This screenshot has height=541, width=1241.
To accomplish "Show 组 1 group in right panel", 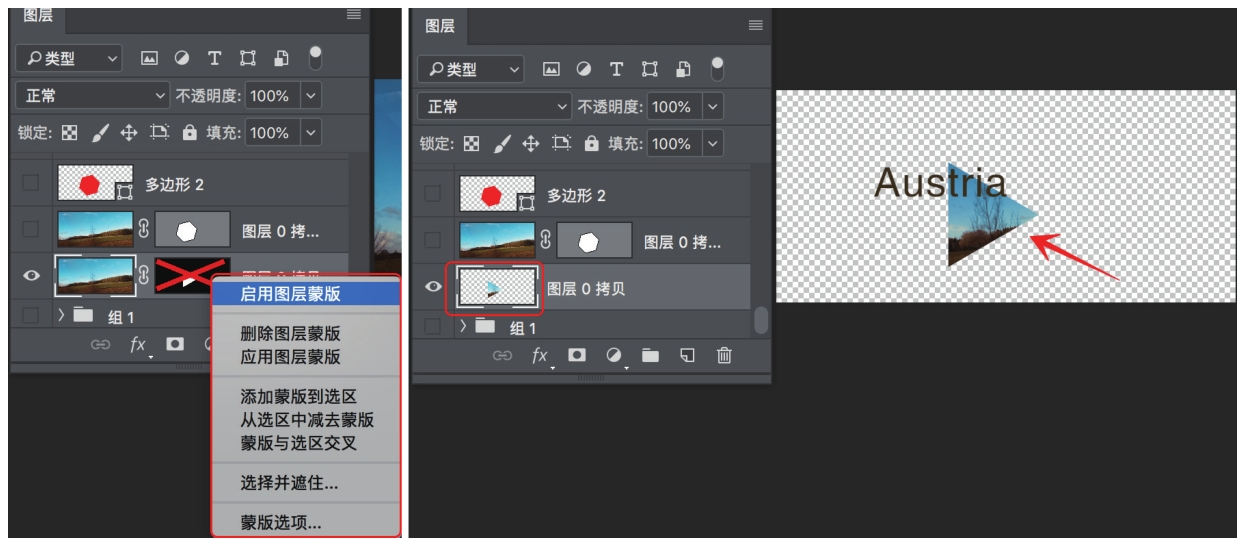I will click(433, 326).
